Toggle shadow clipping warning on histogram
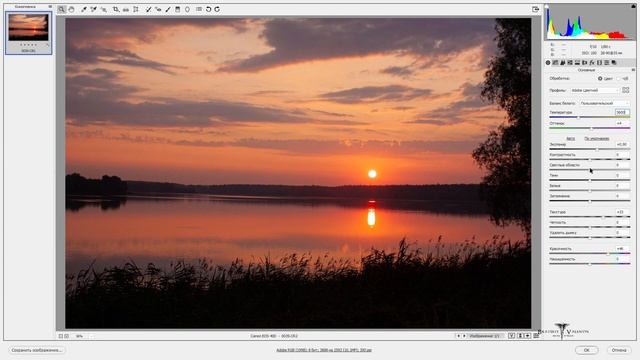The width and height of the screenshot is (640, 360). 547,6
